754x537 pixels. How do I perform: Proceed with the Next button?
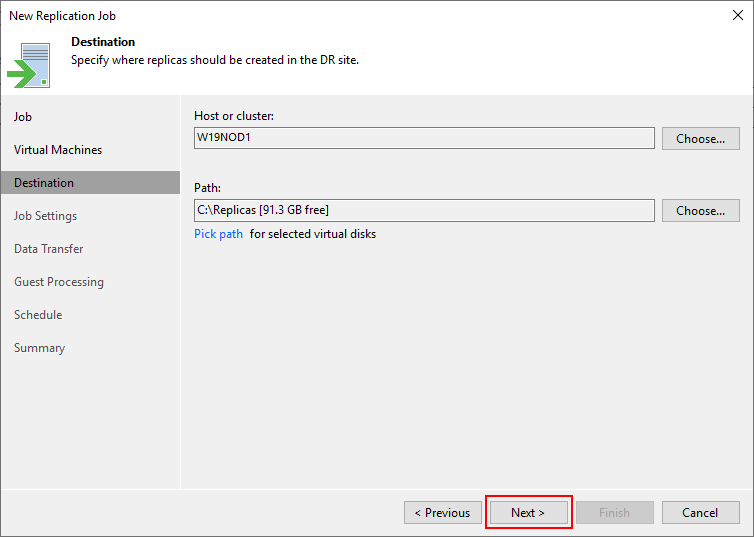(x=528, y=512)
